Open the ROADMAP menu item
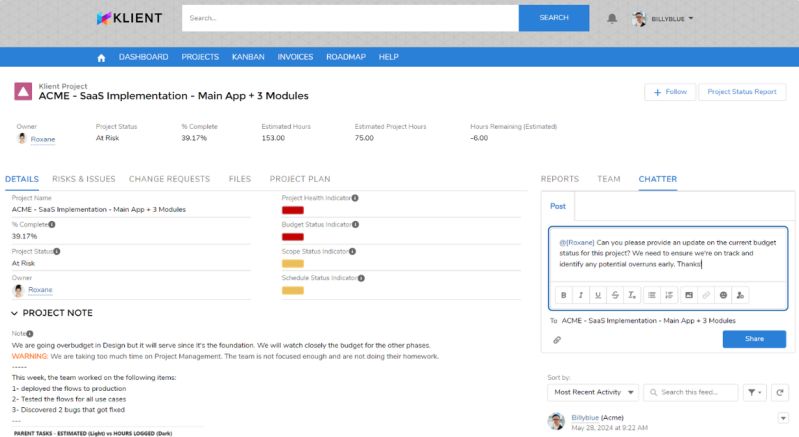Image resolution: width=799 pixels, height=437 pixels. 346,57
